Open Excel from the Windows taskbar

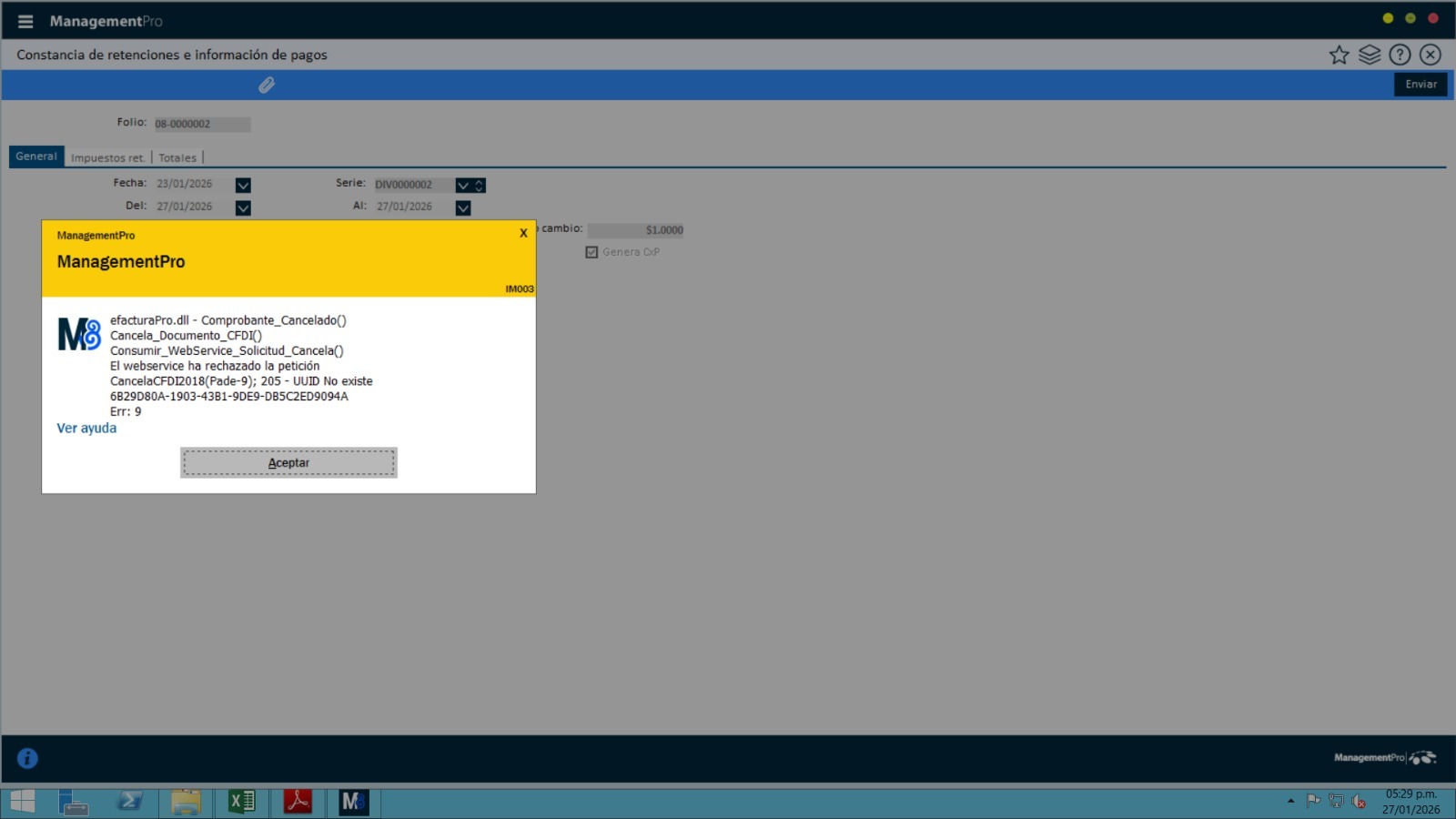pyautogui.click(x=242, y=802)
